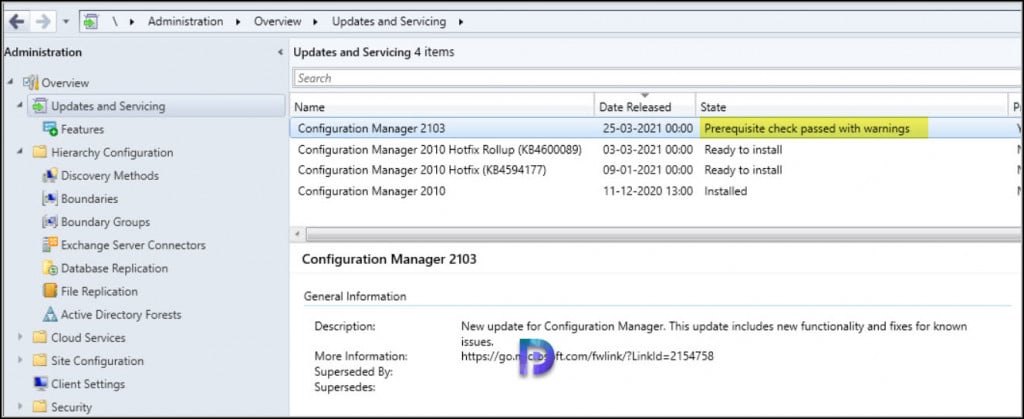Click the Database Replication icon

coord(50,268)
